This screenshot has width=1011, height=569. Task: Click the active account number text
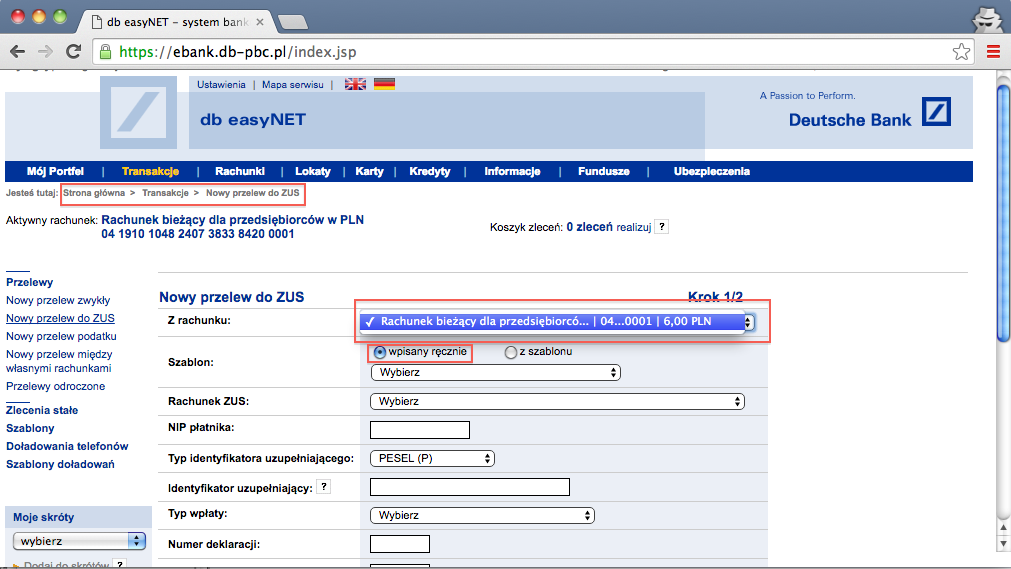197,234
